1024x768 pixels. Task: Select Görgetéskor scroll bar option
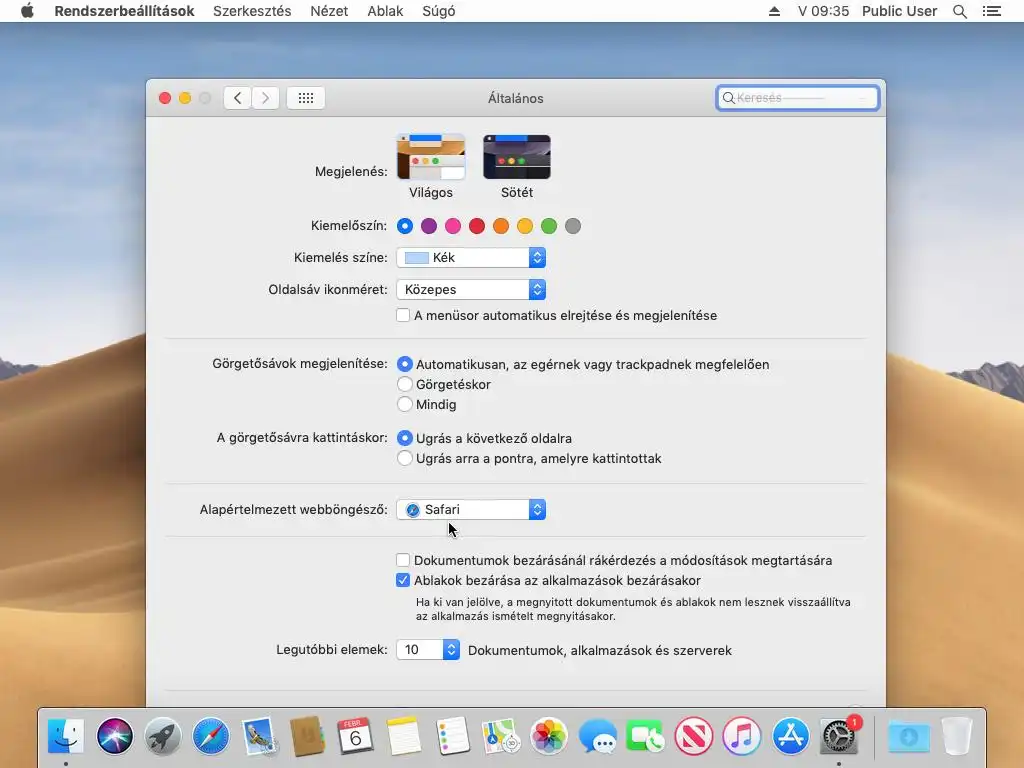point(405,384)
